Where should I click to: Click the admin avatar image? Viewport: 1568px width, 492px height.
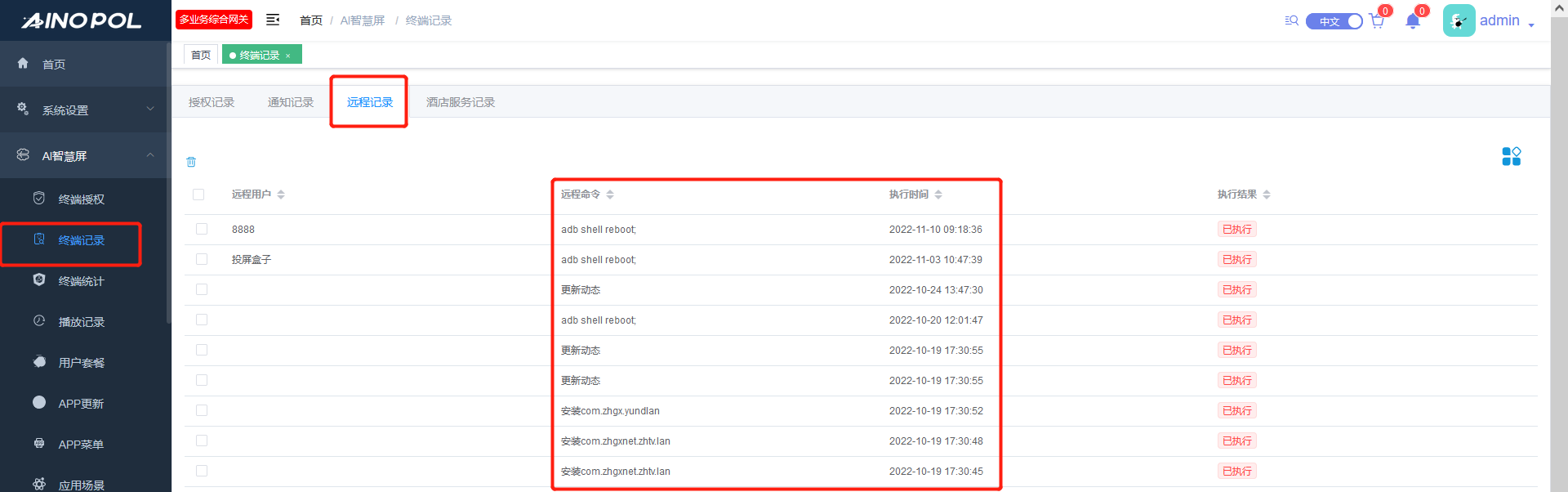(x=1459, y=20)
